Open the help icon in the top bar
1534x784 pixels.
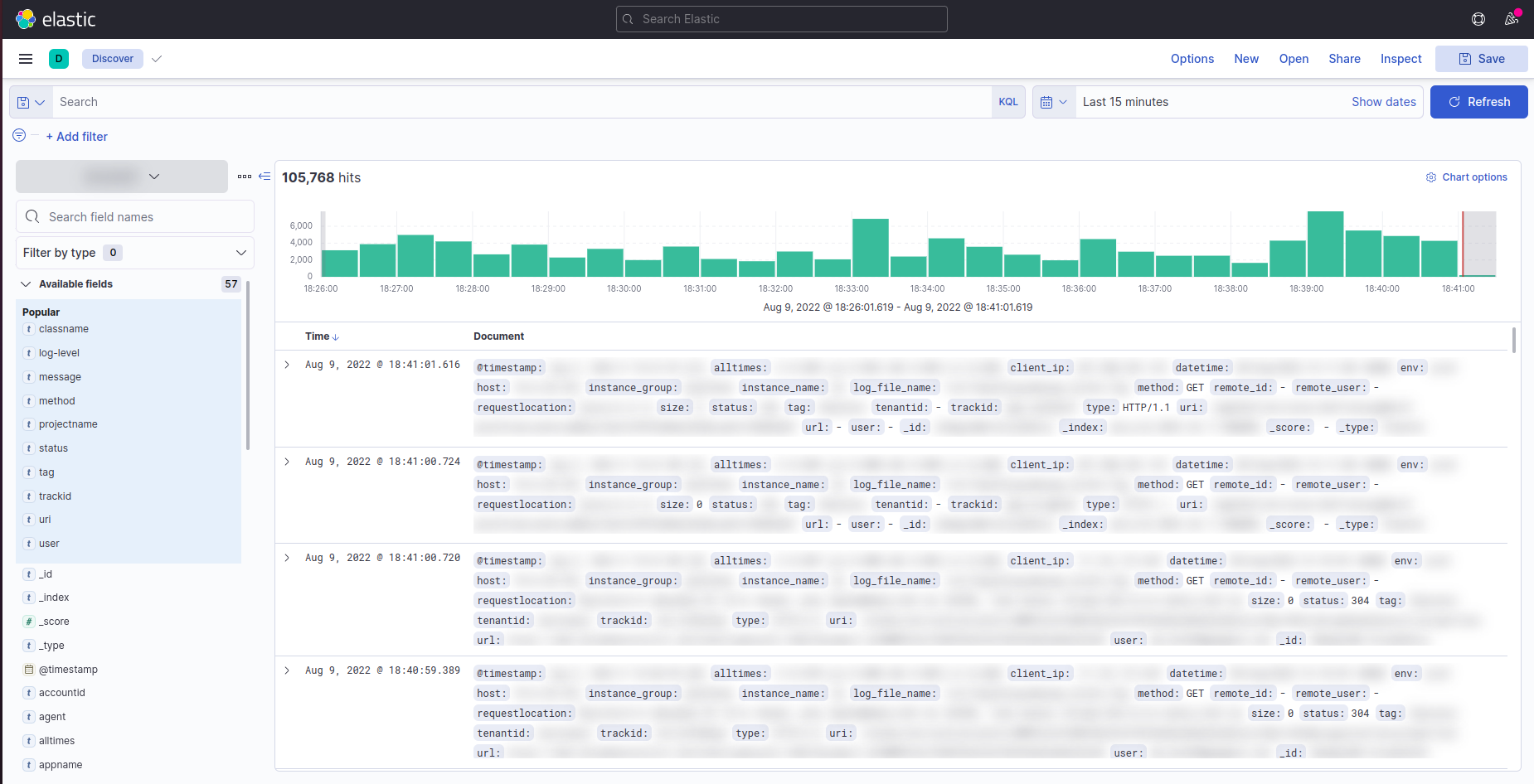tap(1478, 18)
